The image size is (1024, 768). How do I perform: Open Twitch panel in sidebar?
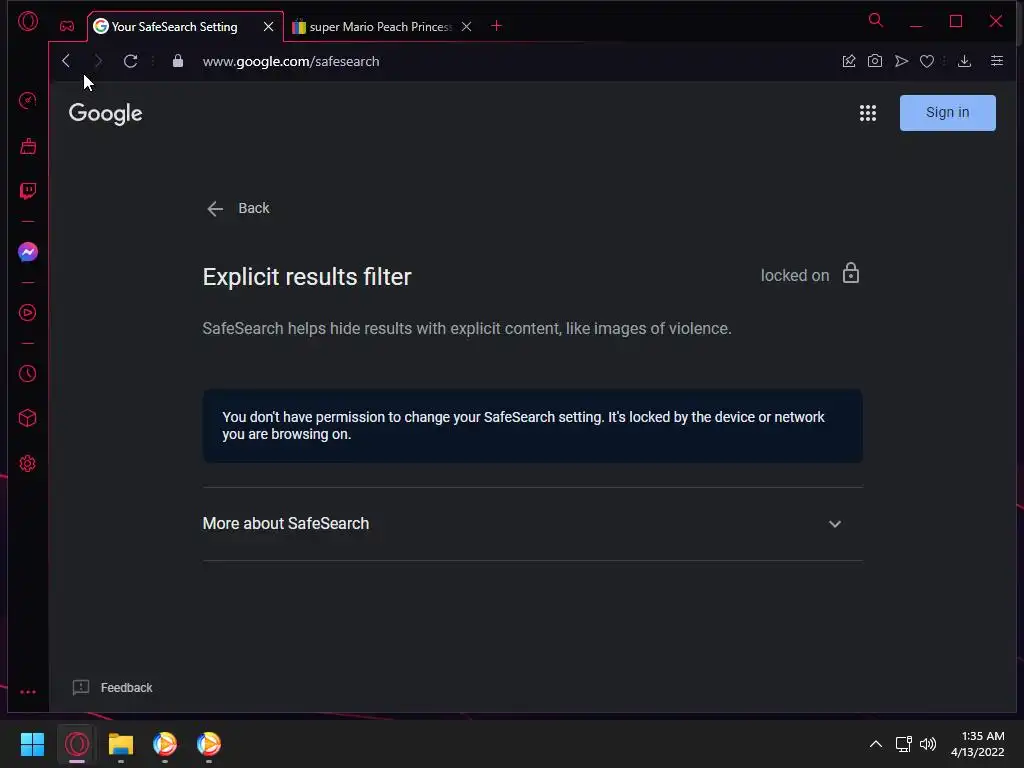(27, 191)
